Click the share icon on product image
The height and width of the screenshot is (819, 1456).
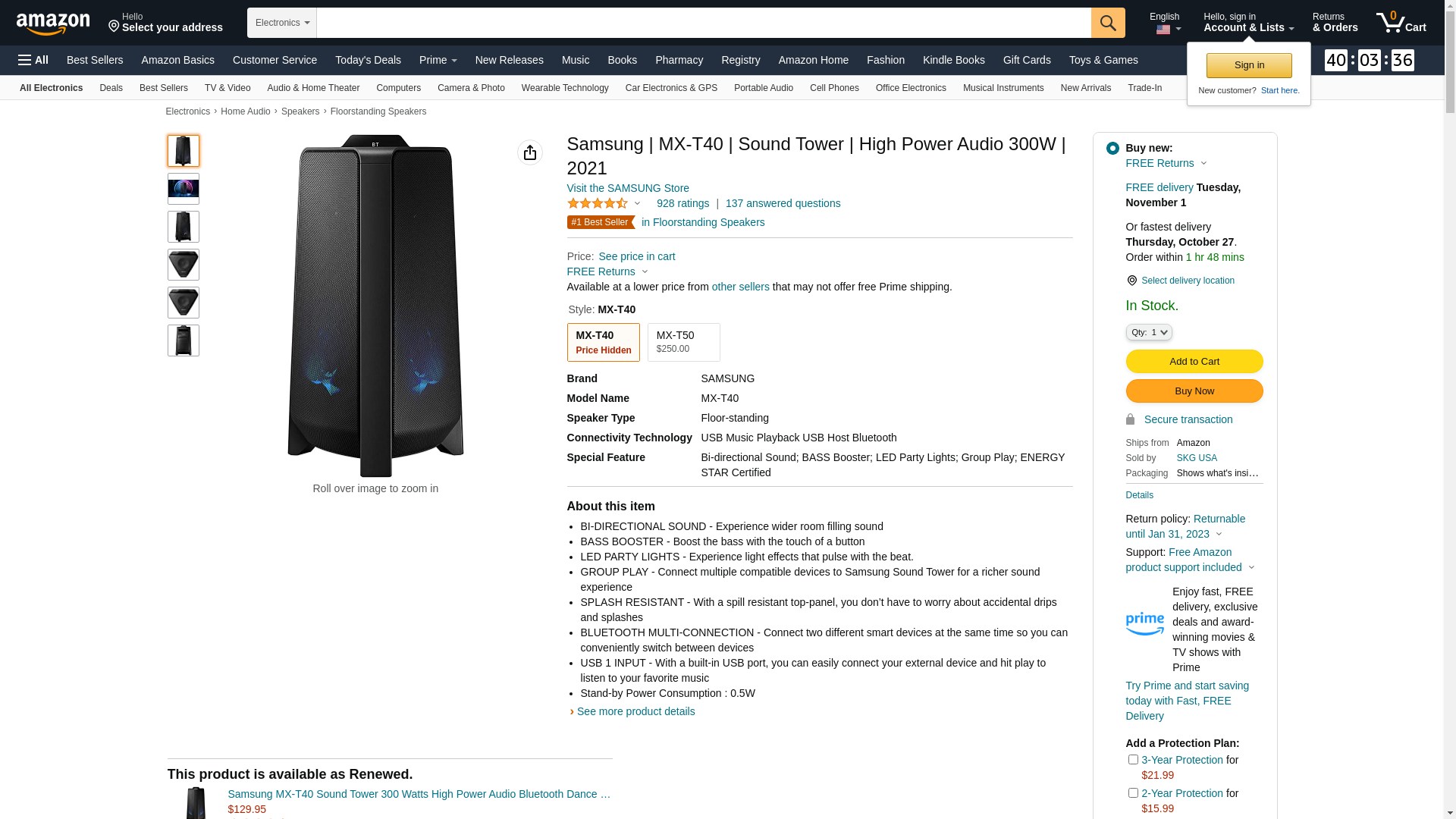click(530, 152)
